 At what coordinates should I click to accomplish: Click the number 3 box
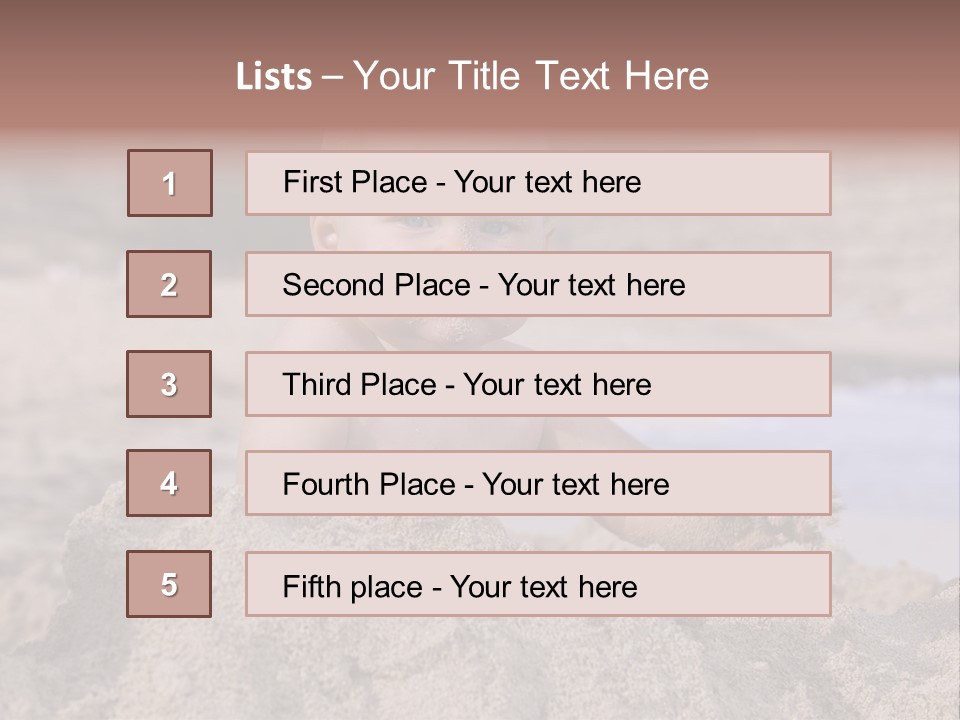tap(169, 384)
